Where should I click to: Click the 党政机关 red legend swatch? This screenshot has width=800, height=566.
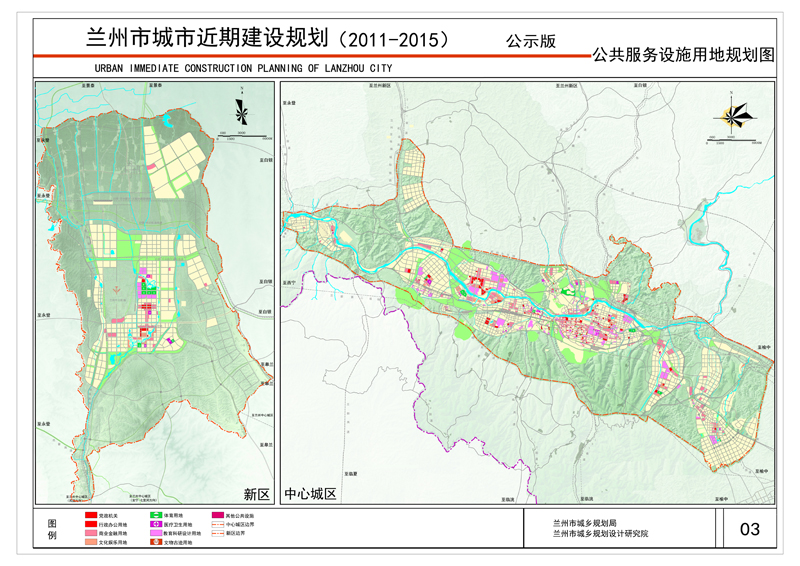(x=90, y=516)
